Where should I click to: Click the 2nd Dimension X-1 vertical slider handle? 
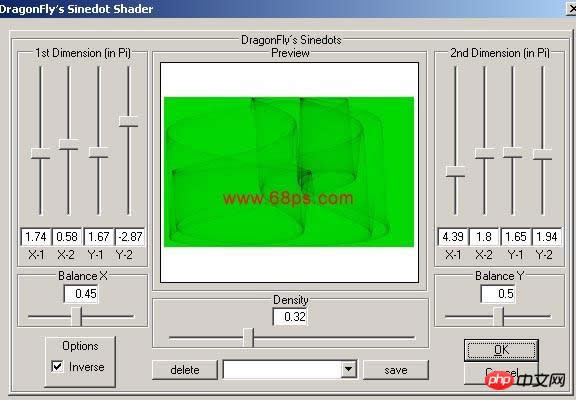456,171
